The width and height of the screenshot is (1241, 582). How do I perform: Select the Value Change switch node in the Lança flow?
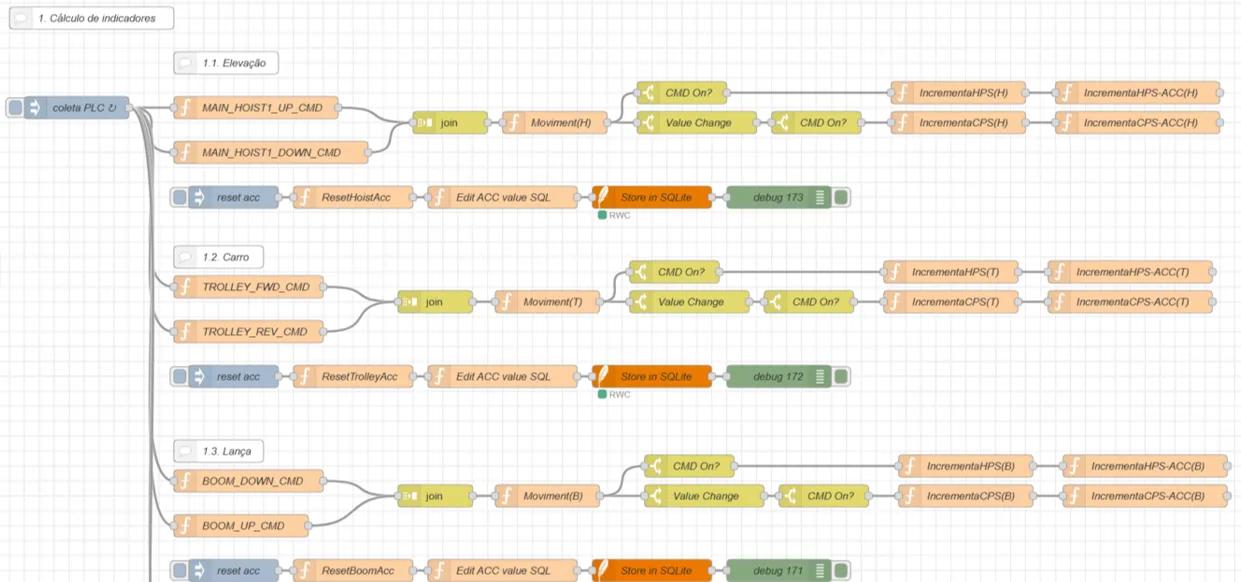[x=704, y=495]
